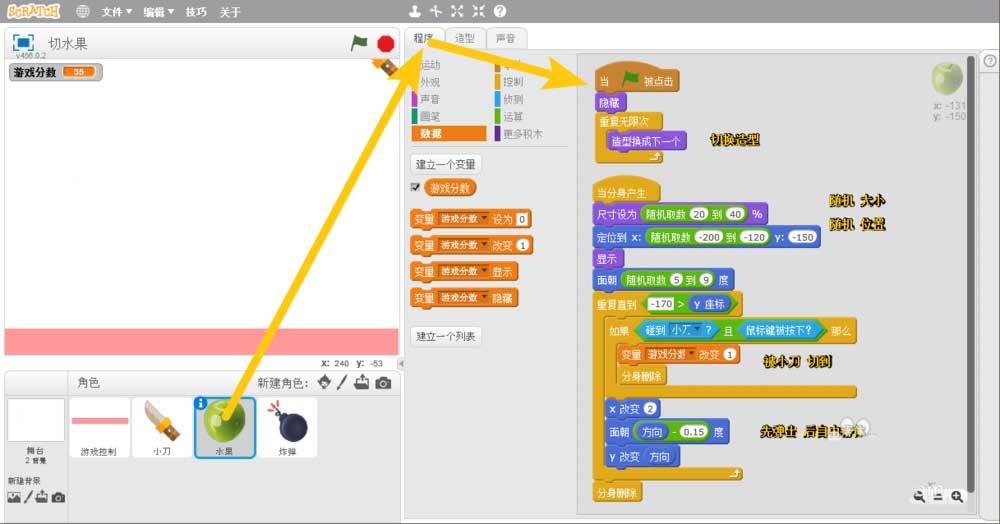Image resolution: width=1000 pixels, height=524 pixels.
Task: Click 建立一个列表 button
Action: tap(446, 336)
